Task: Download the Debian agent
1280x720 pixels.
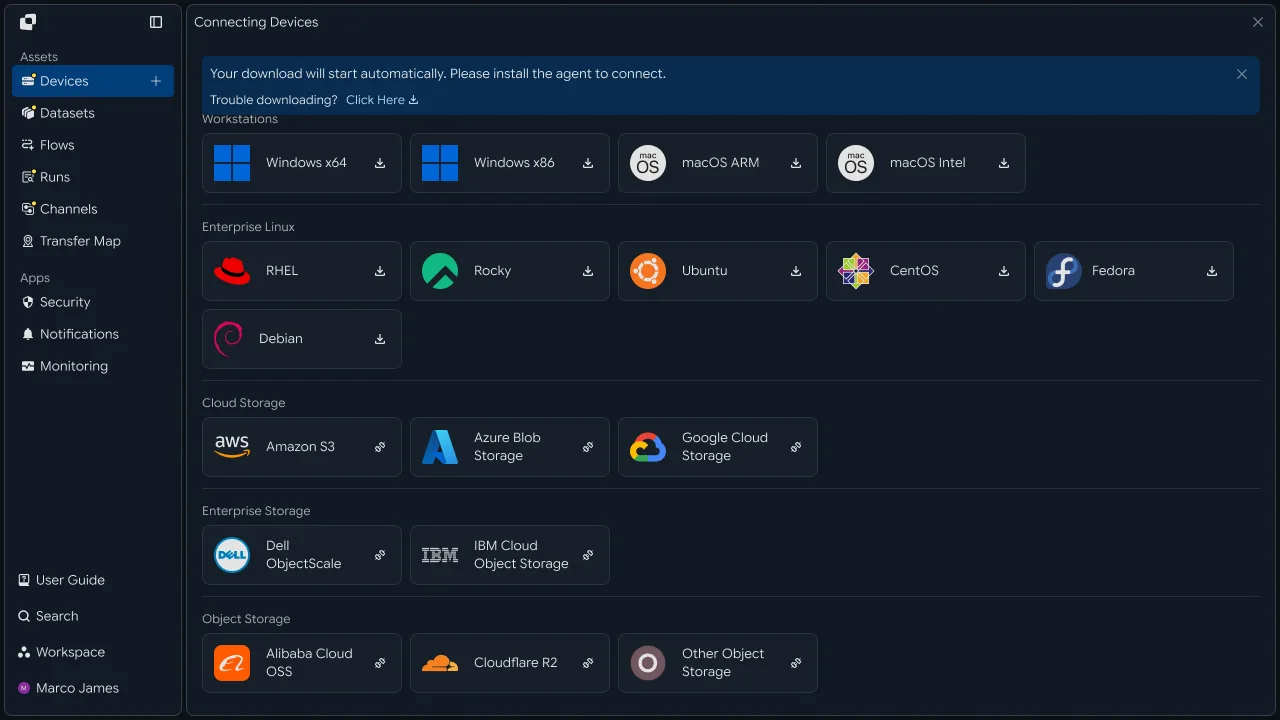Action: [x=380, y=339]
